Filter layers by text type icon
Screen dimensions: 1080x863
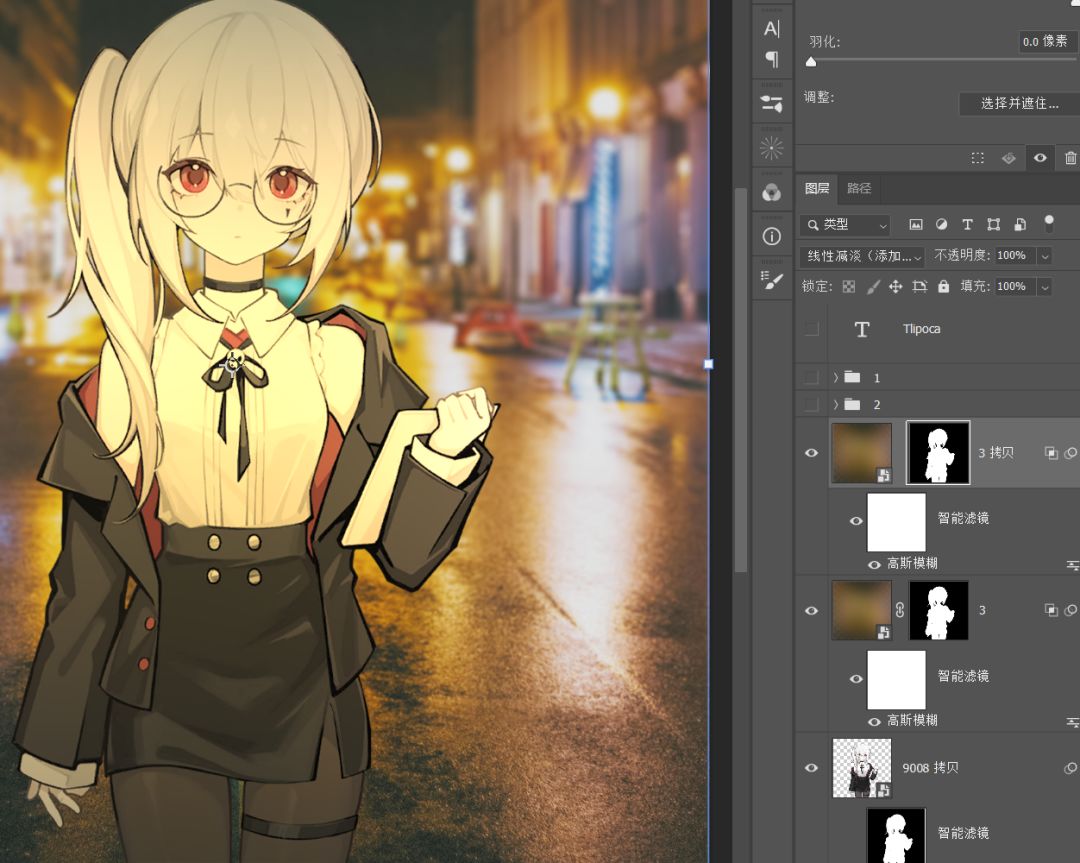967,225
